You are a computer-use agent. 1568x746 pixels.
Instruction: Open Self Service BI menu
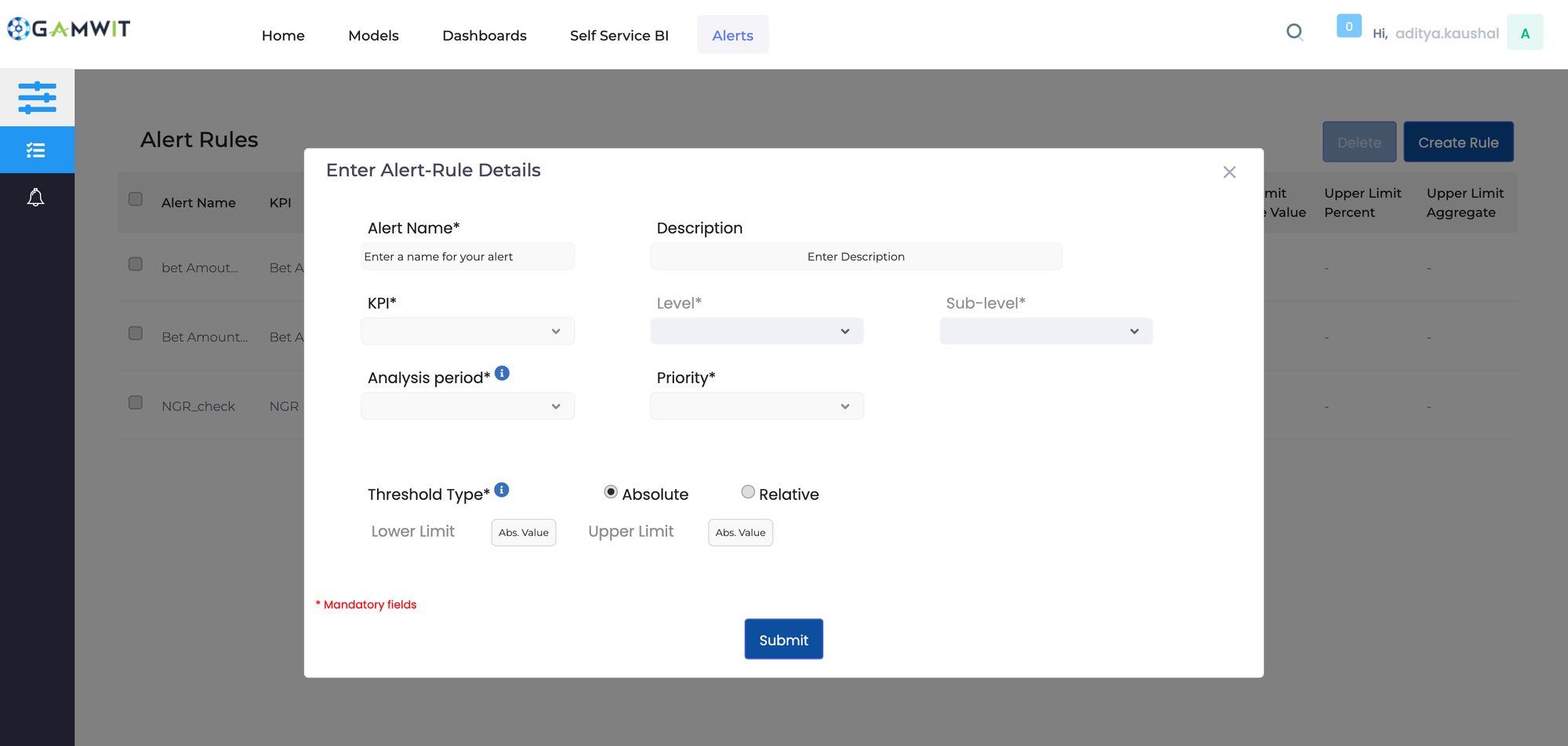point(619,35)
